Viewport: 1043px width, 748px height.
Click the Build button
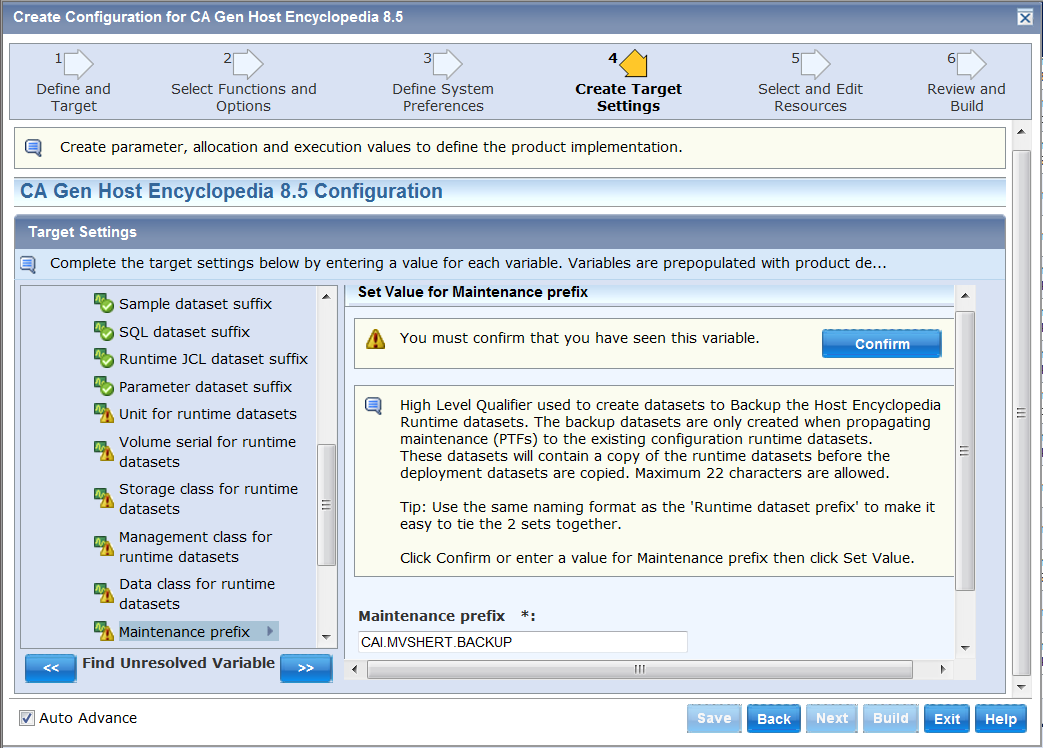[x=891, y=719]
